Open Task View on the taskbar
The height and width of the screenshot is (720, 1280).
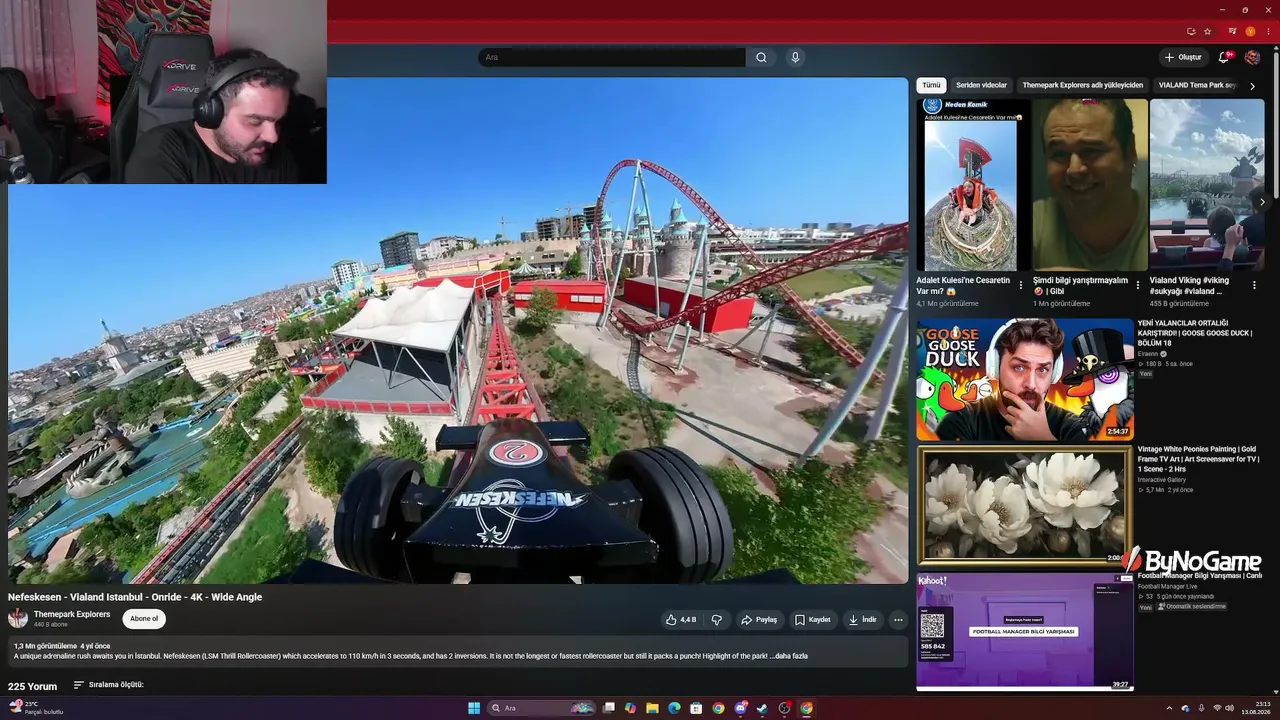point(608,708)
